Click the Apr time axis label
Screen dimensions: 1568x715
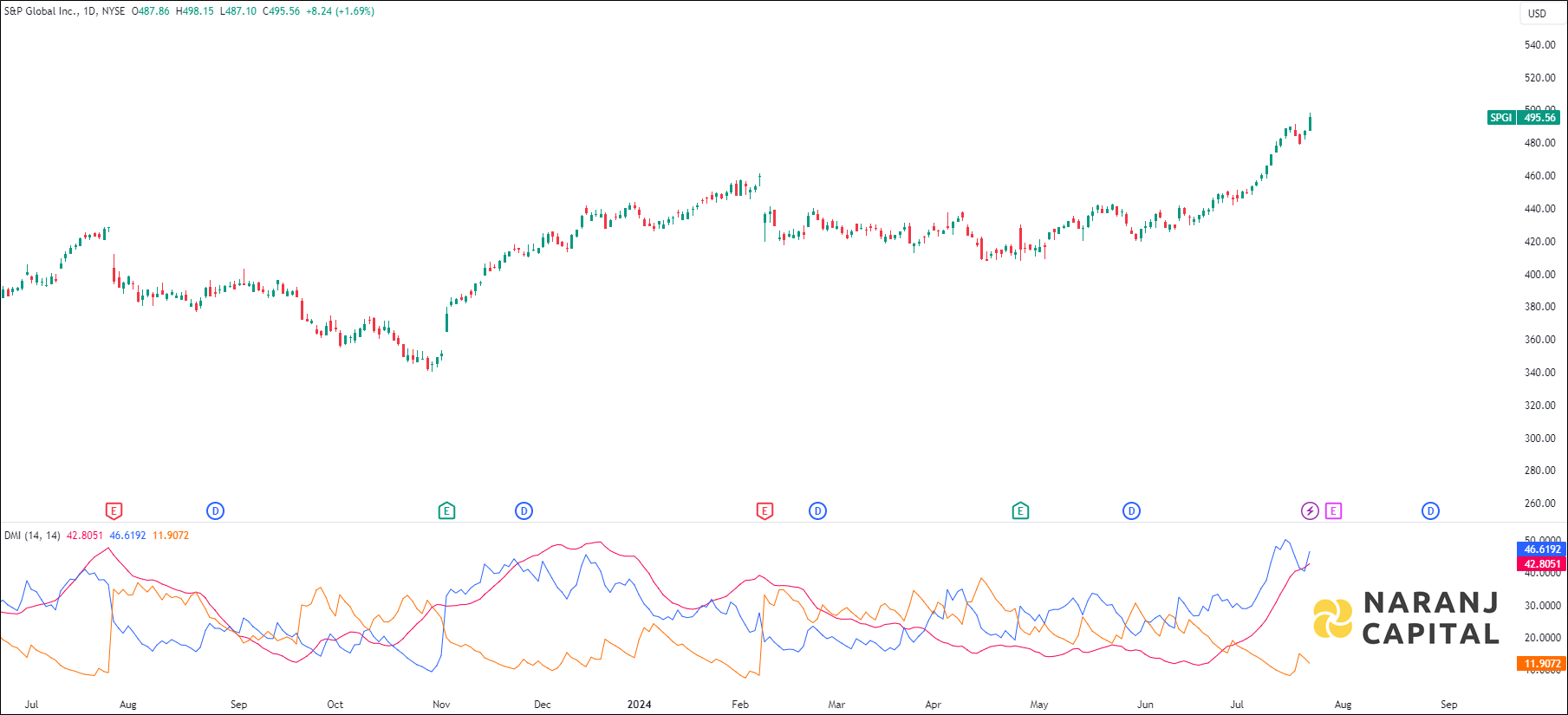pos(934,705)
